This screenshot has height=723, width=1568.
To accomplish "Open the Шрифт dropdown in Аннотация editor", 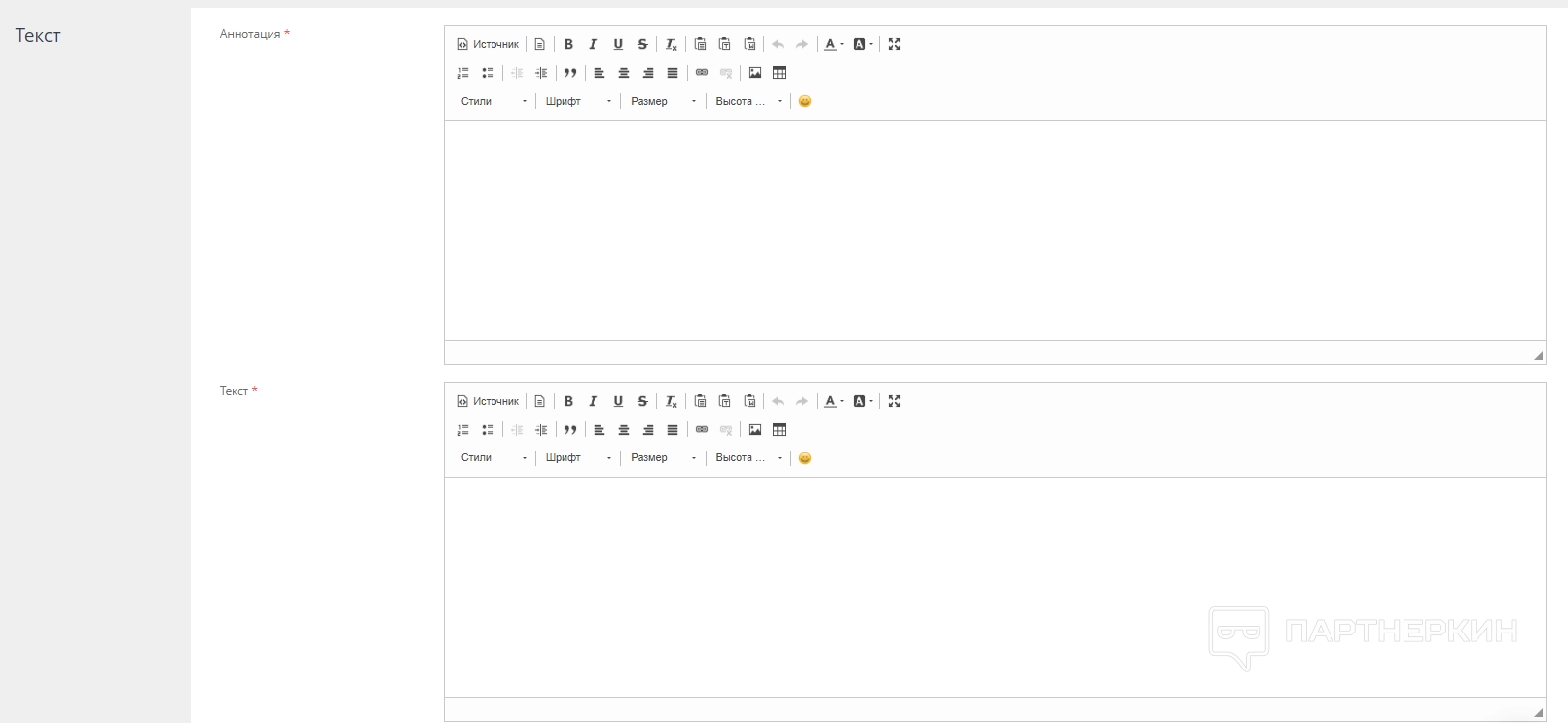I will pos(579,101).
